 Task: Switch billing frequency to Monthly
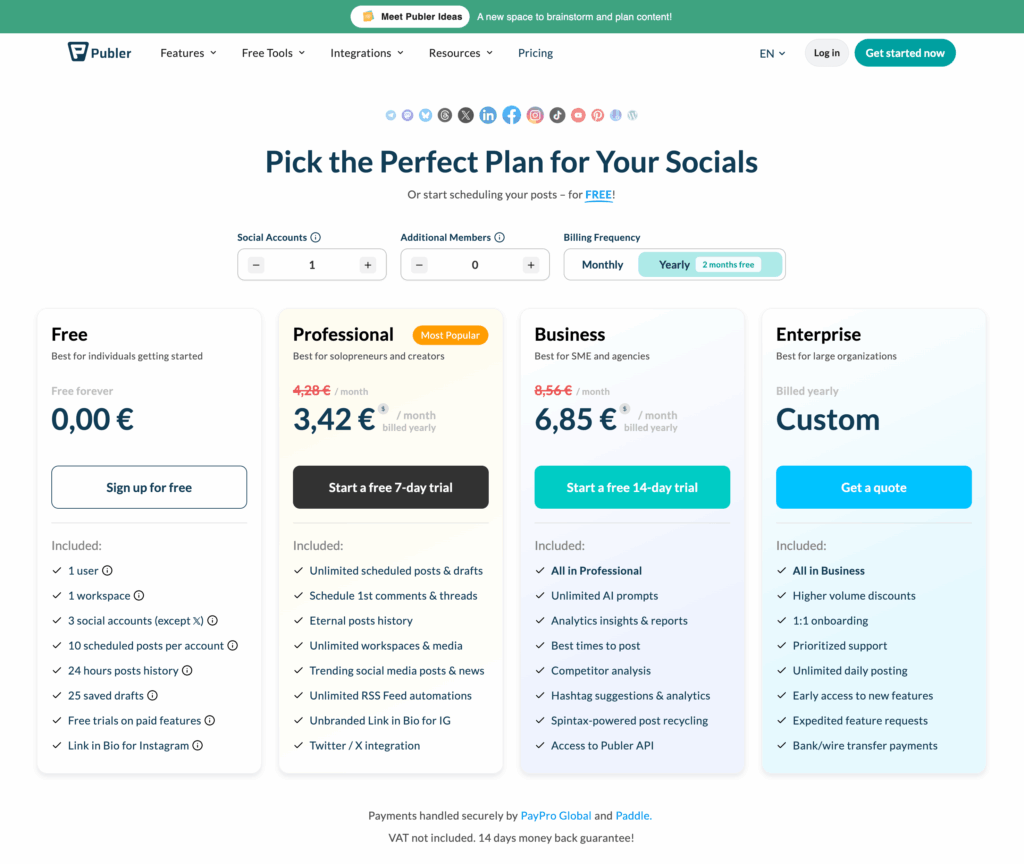click(601, 264)
